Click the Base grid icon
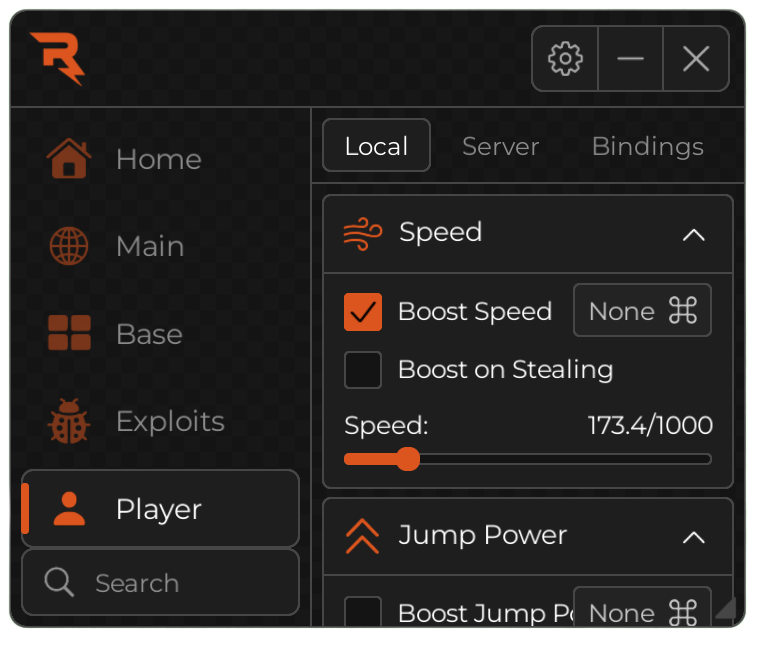 click(69, 333)
